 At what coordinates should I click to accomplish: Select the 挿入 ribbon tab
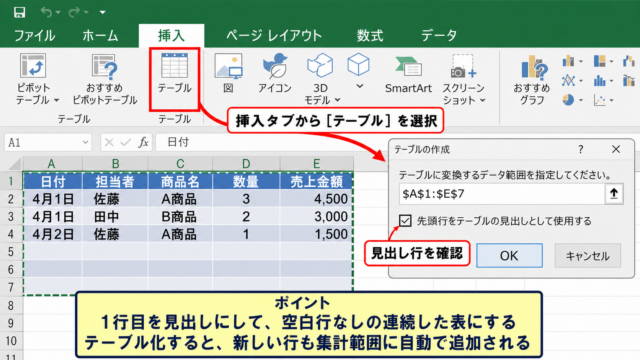click(171, 36)
